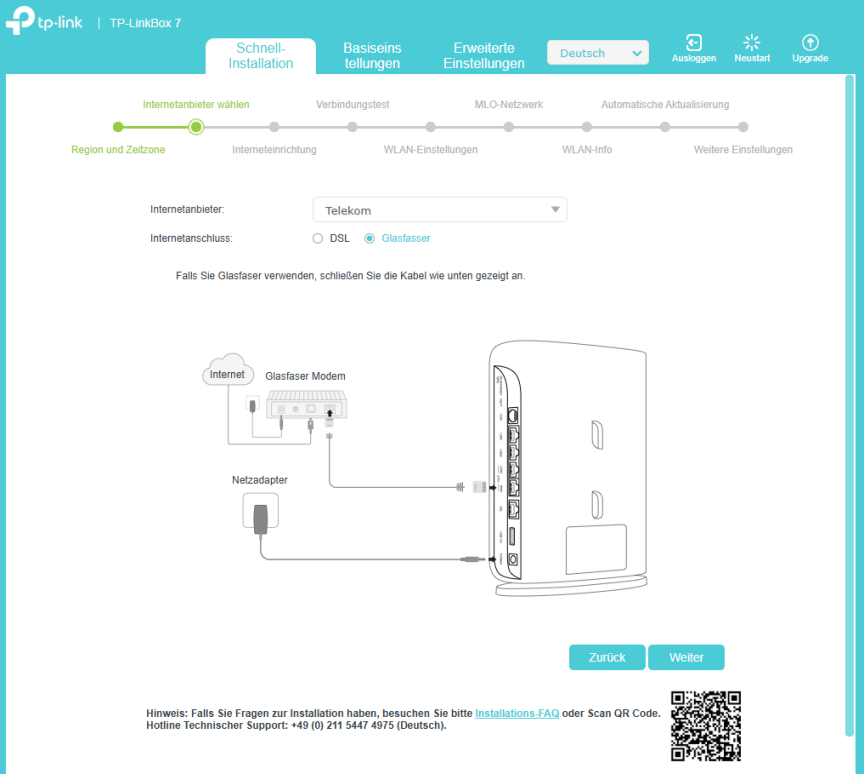Click the MLO-Netzwerk step marker
Screen dimensions: 864x774
(509, 127)
